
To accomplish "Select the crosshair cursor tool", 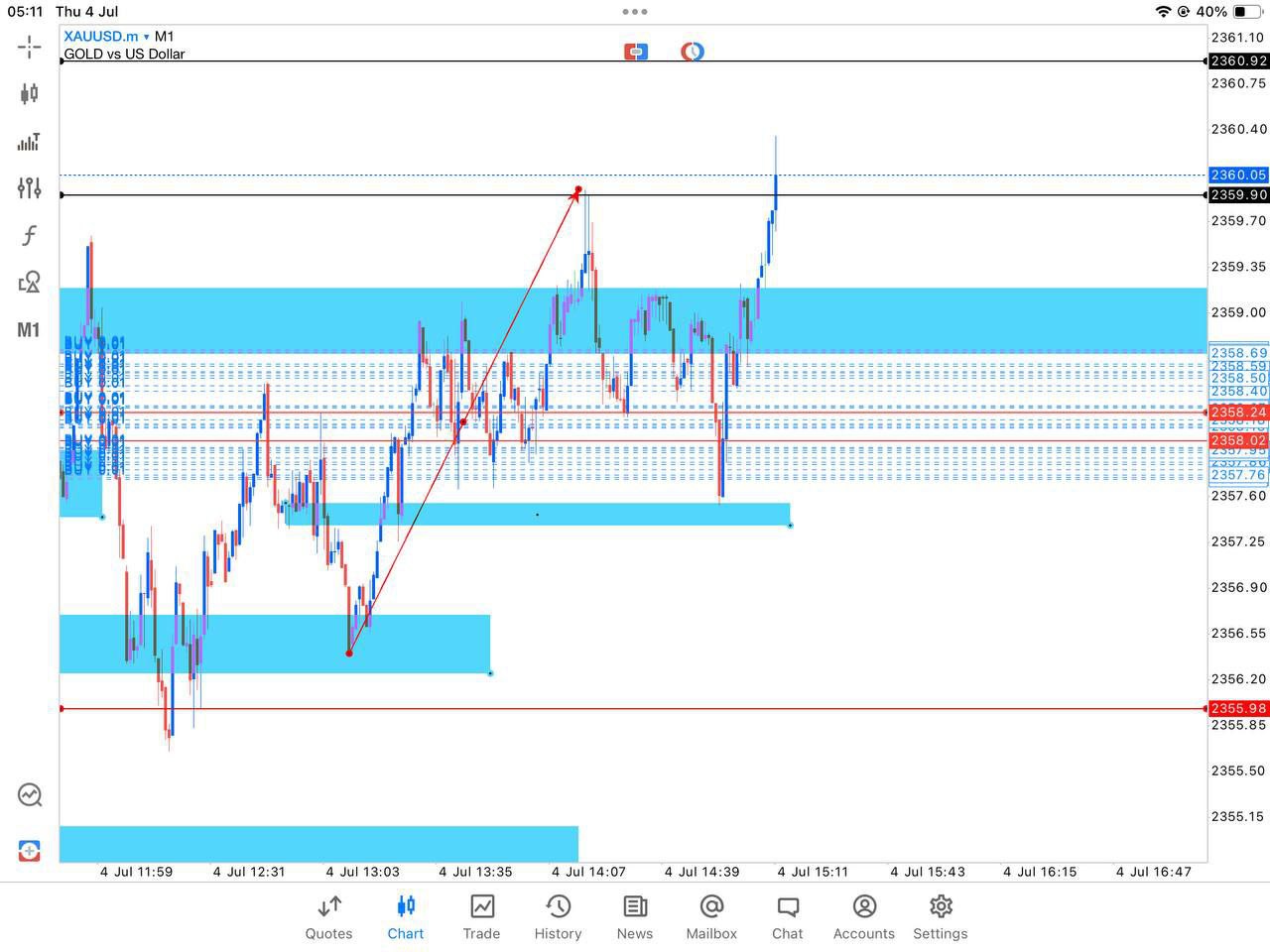I will 29,47.
